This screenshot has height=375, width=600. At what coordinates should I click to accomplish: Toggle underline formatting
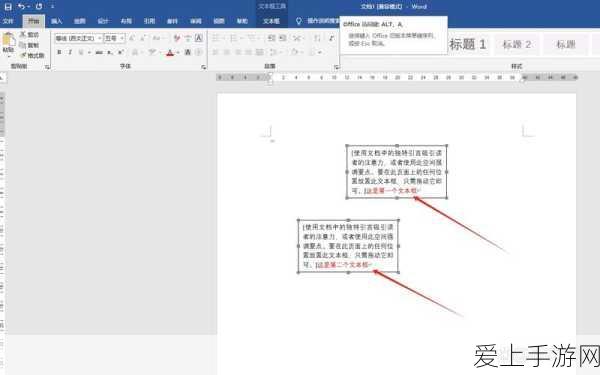pos(81,52)
